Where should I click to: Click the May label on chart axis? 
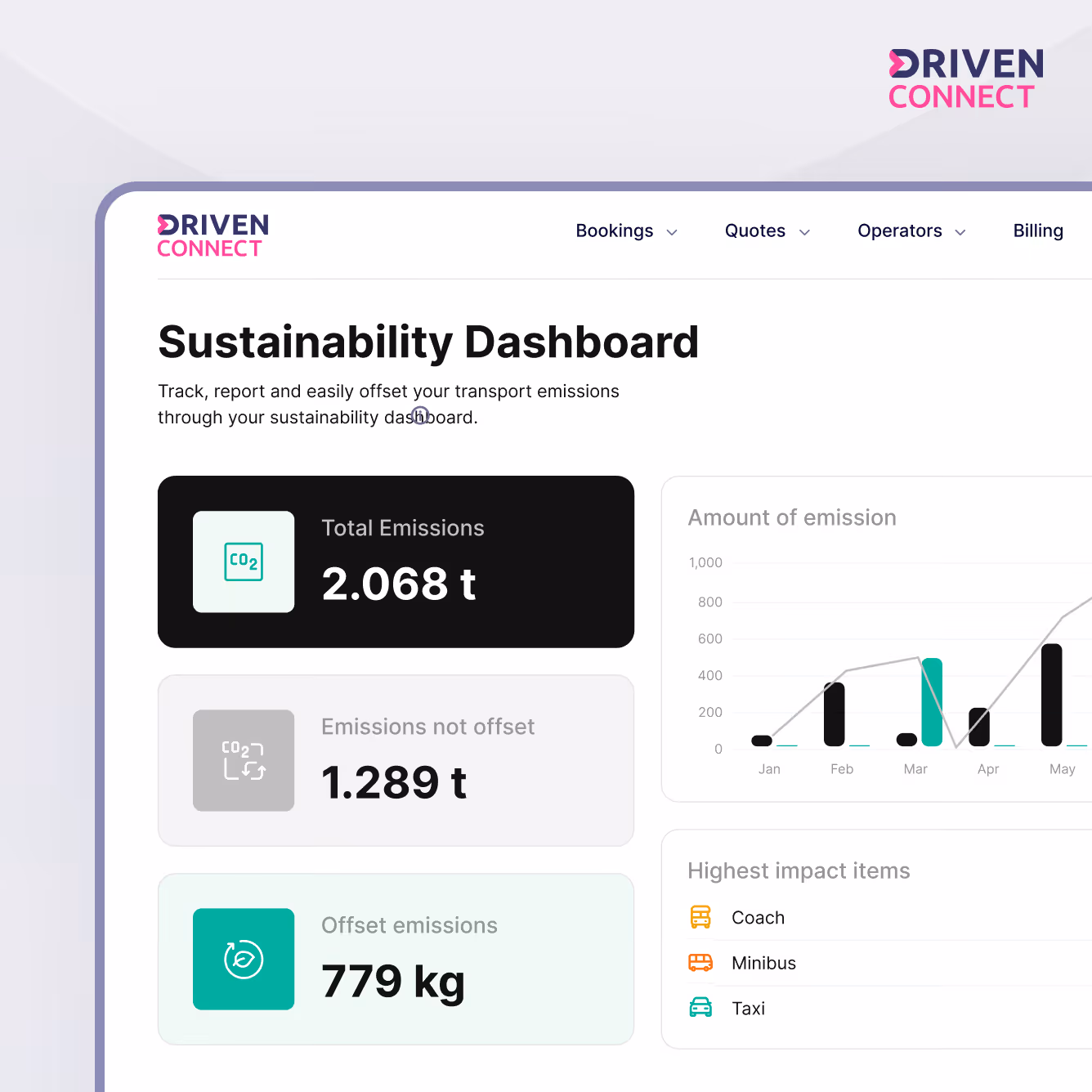pos(1063,769)
